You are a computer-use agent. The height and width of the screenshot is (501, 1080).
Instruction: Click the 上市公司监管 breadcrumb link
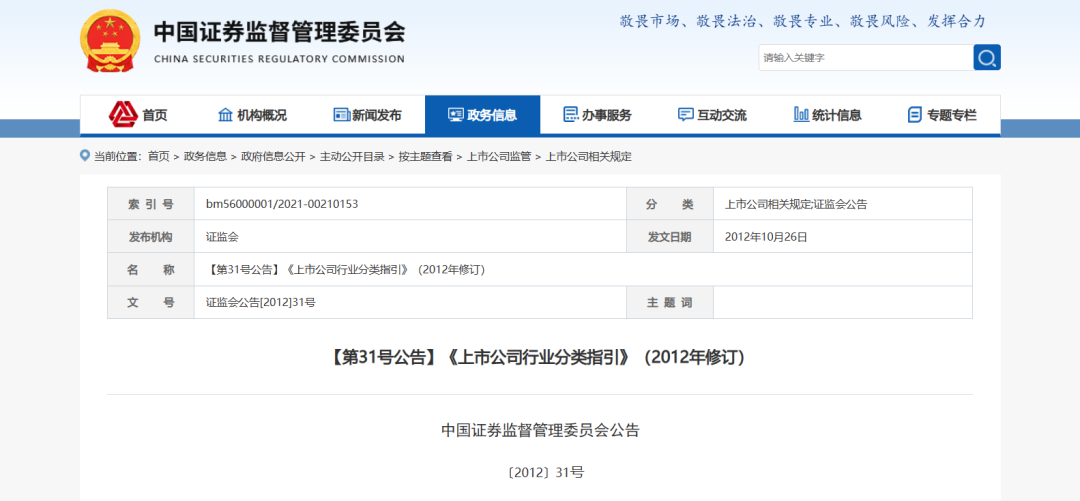(x=499, y=156)
